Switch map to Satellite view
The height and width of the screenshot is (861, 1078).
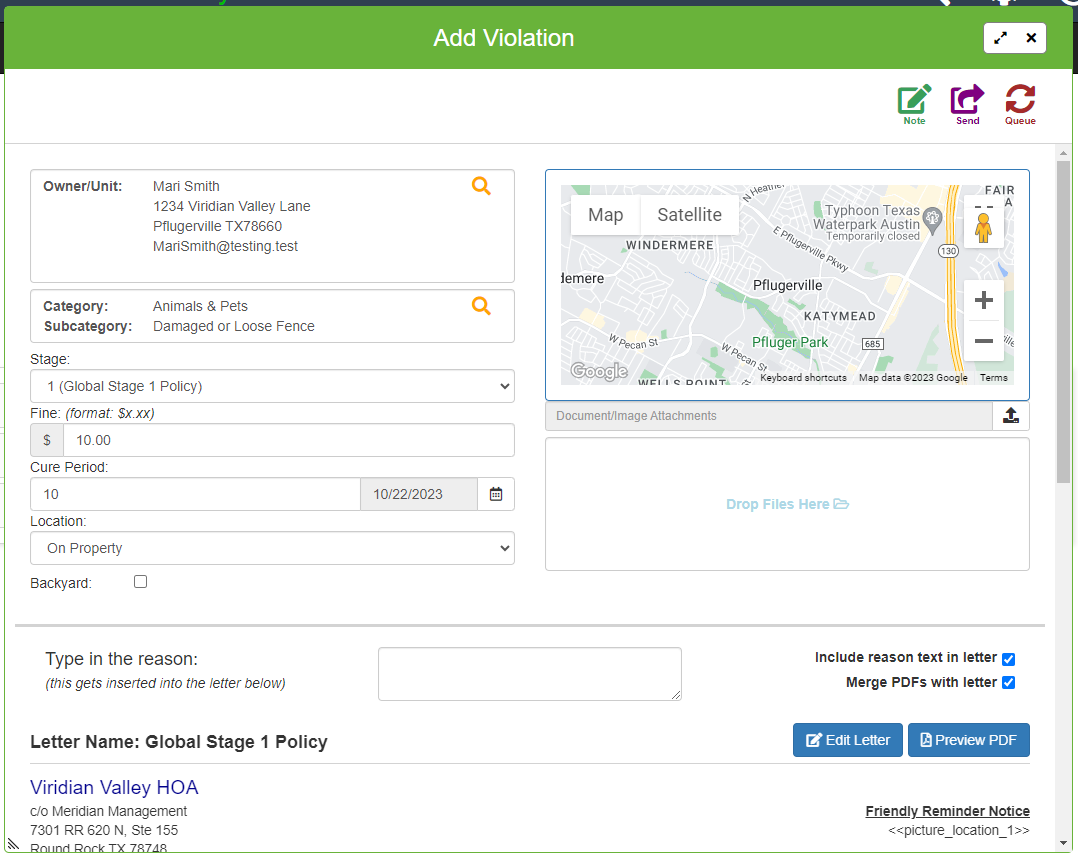point(690,215)
